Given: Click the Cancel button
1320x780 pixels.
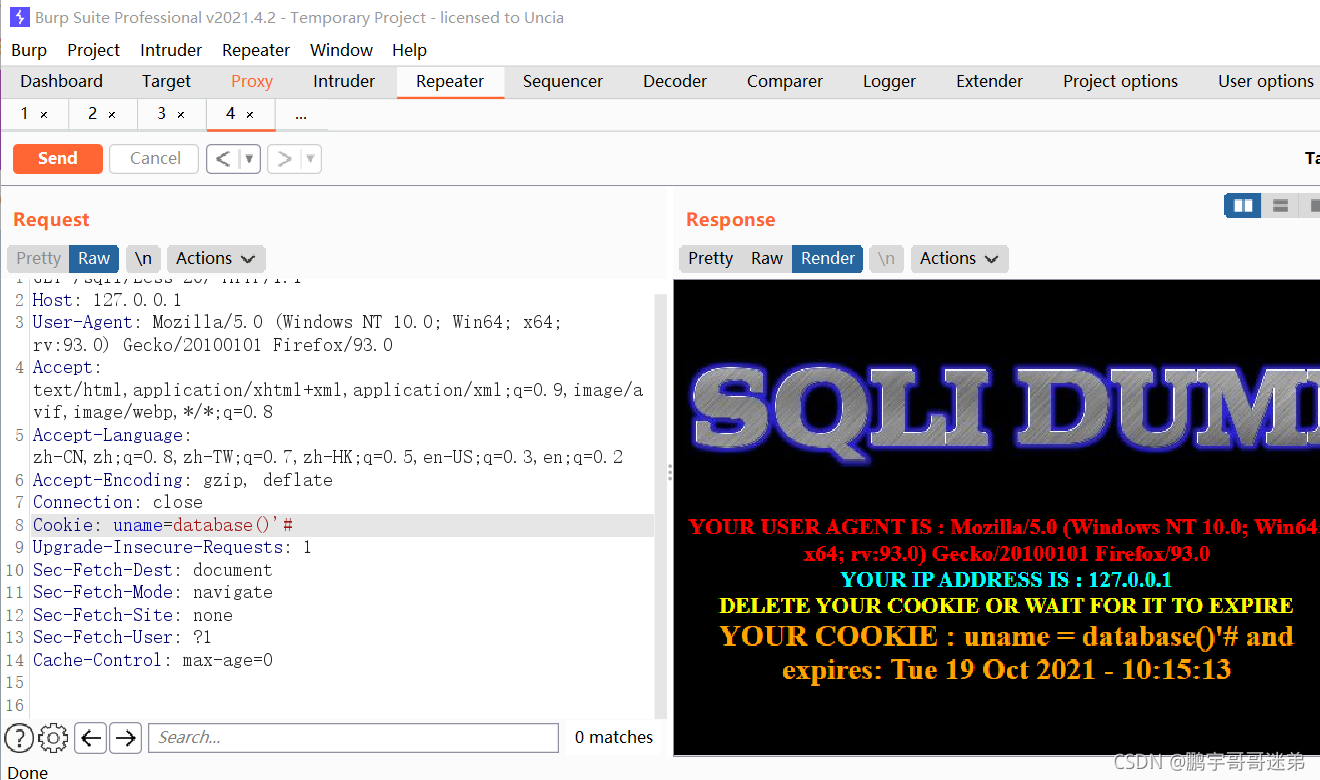Looking at the screenshot, I should (x=155, y=158).
